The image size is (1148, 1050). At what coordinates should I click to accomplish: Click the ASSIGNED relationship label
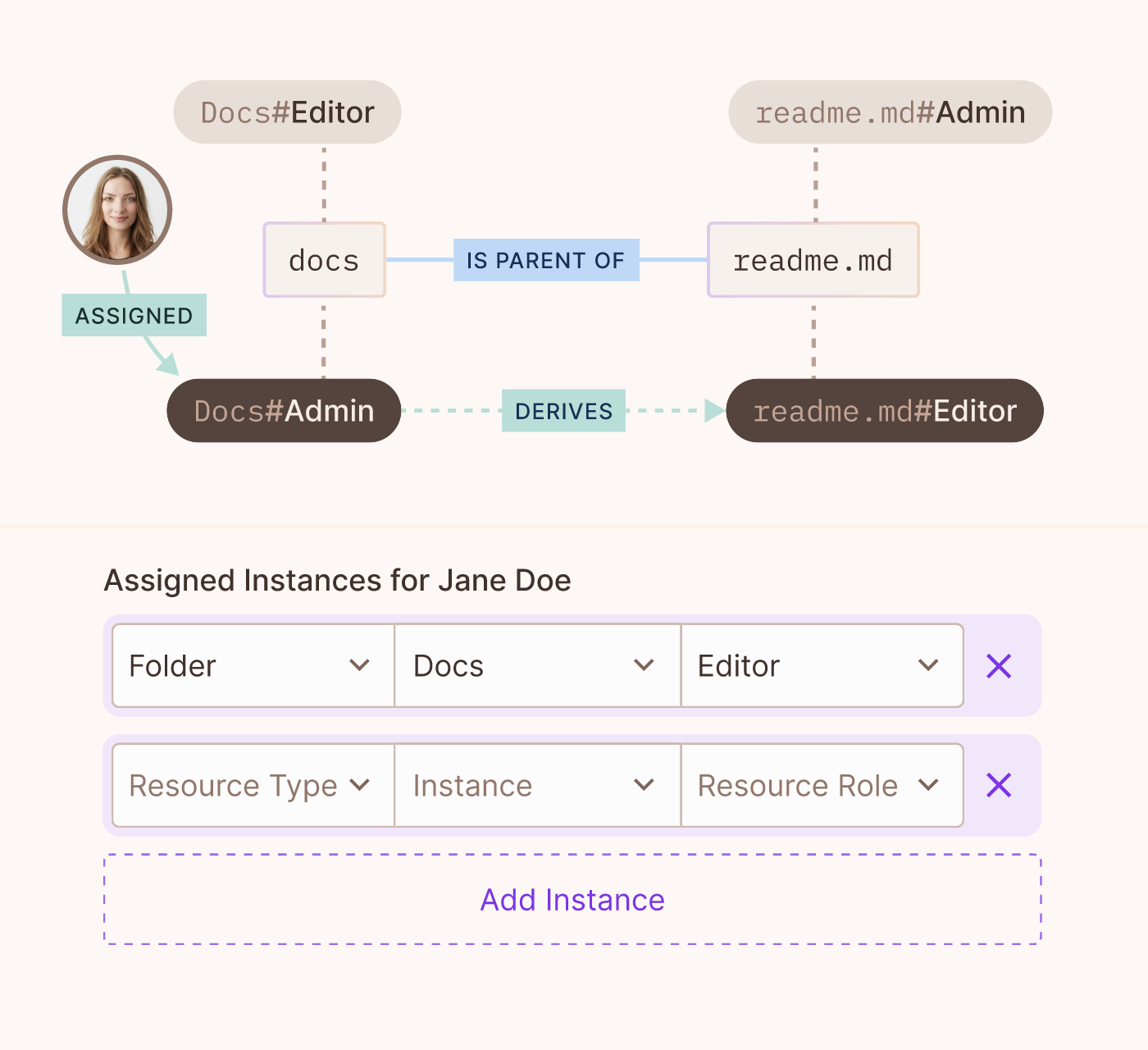coord(134,314)
